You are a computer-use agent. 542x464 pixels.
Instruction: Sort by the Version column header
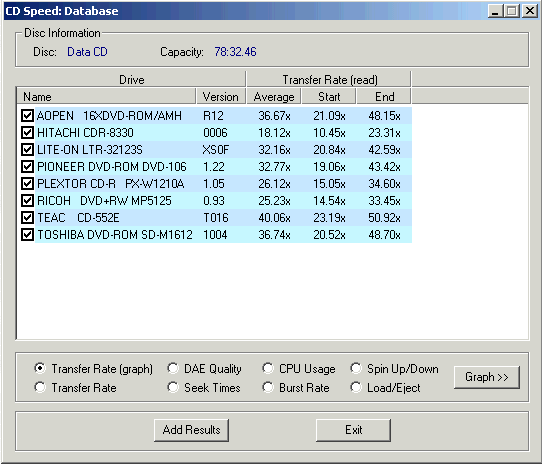221,96
